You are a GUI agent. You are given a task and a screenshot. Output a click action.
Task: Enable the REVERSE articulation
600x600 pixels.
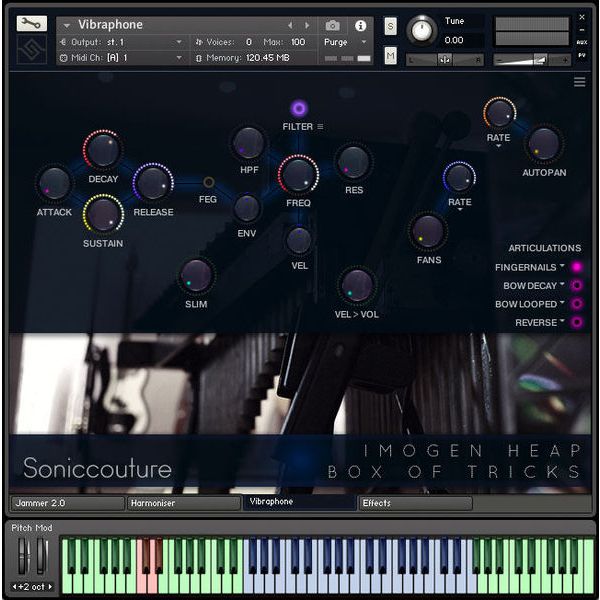577,322
